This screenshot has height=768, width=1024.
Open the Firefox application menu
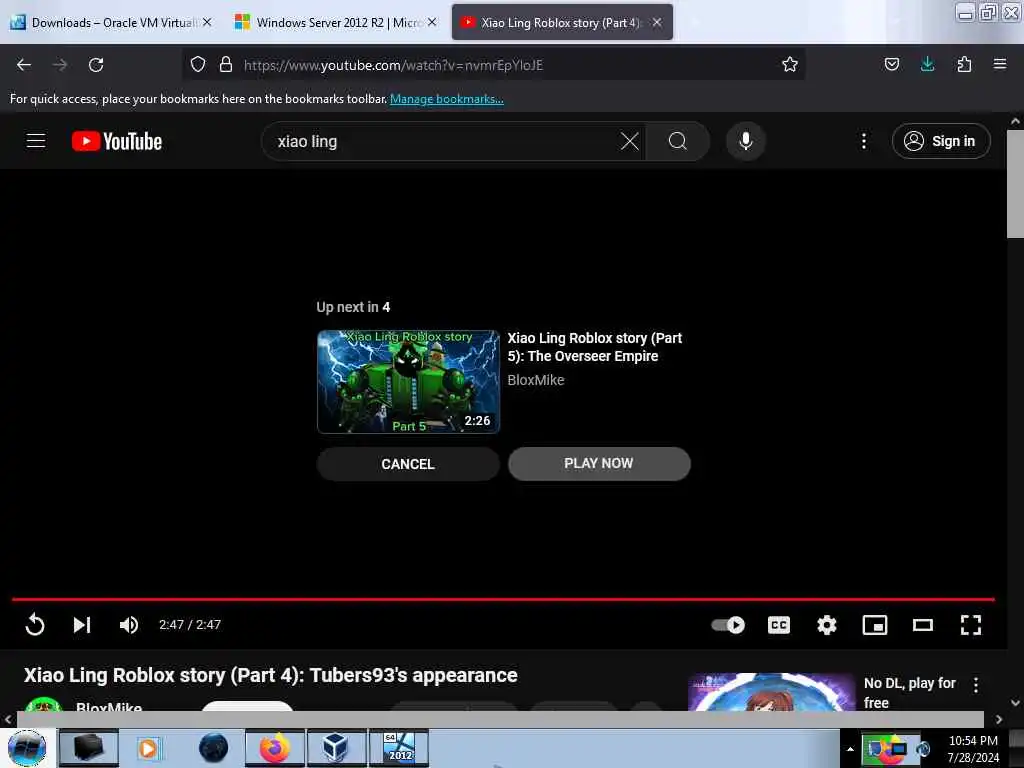point(1000,64)
